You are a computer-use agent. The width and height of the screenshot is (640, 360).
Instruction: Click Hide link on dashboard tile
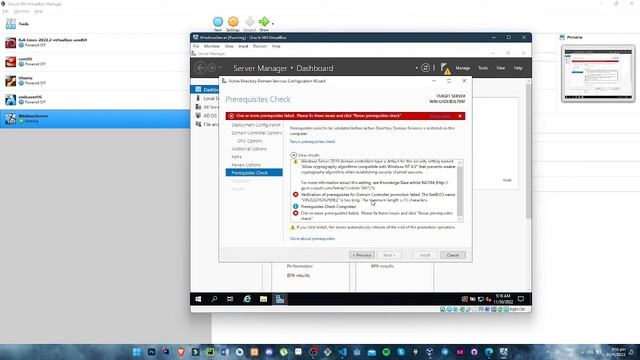[507, 180]
